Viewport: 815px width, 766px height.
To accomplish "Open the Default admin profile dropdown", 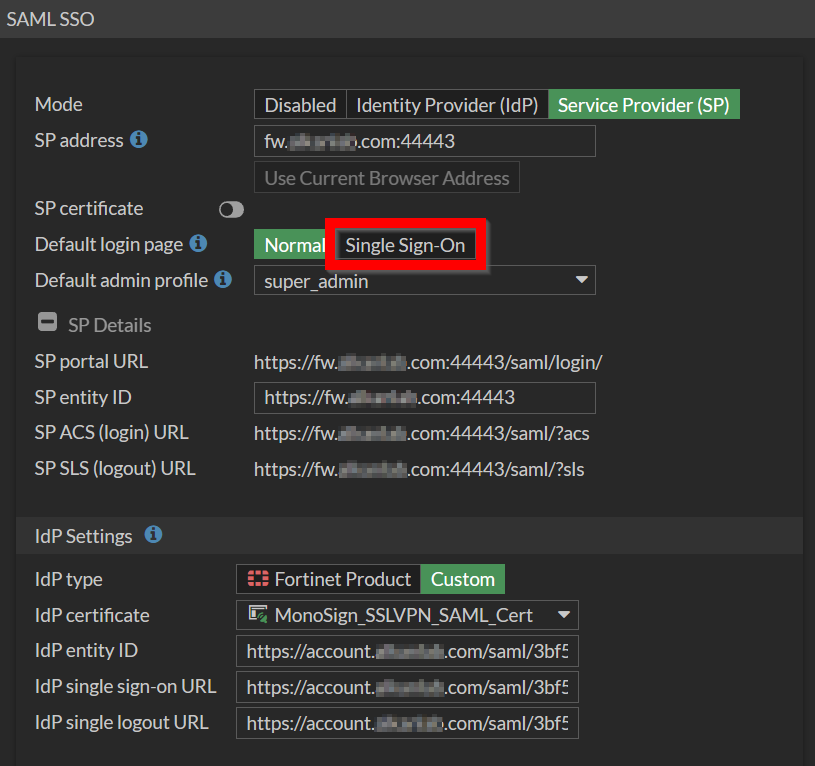I will [425, 281].
